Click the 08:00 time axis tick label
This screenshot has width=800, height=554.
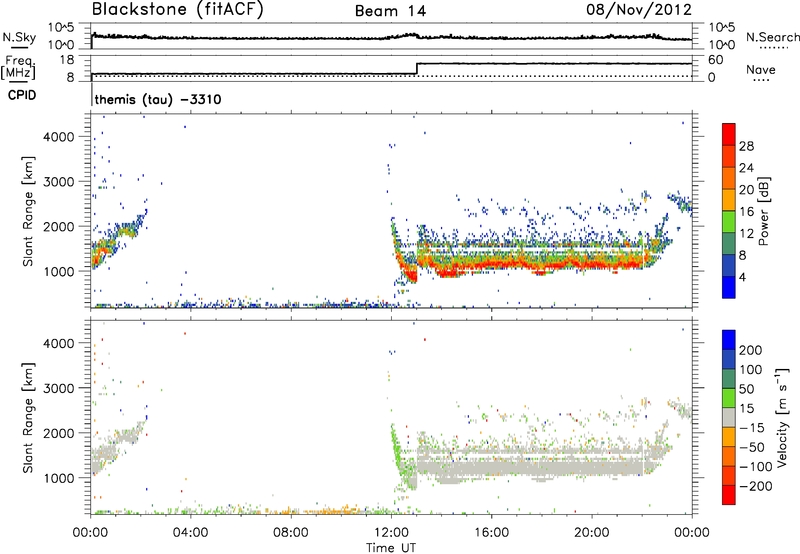click(291, 533)
